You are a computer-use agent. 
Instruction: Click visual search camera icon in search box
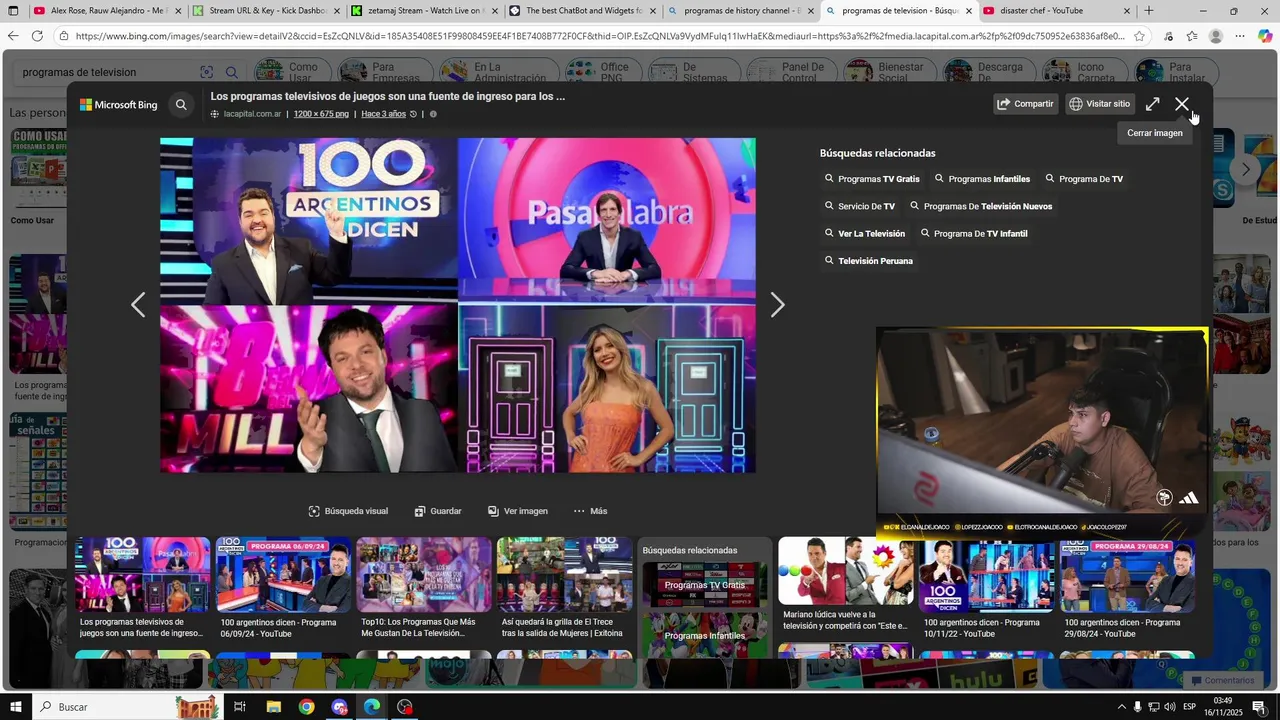point(207,72)
